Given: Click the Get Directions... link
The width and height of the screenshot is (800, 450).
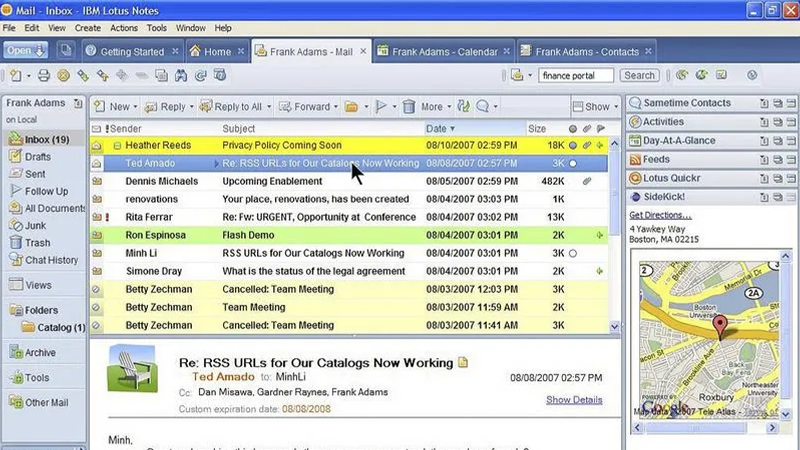Looking at the screenshot, I should pos(660,215).
